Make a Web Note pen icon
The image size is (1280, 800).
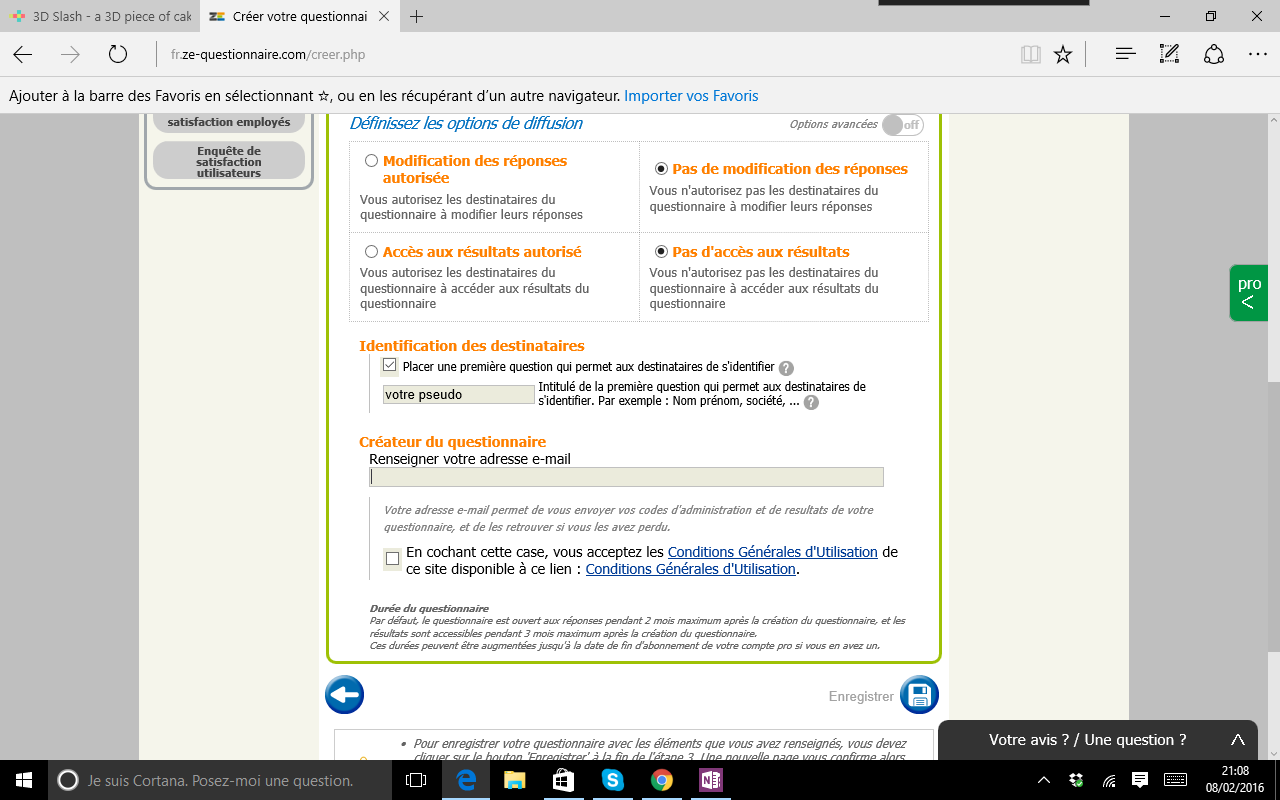point(1169,55)
